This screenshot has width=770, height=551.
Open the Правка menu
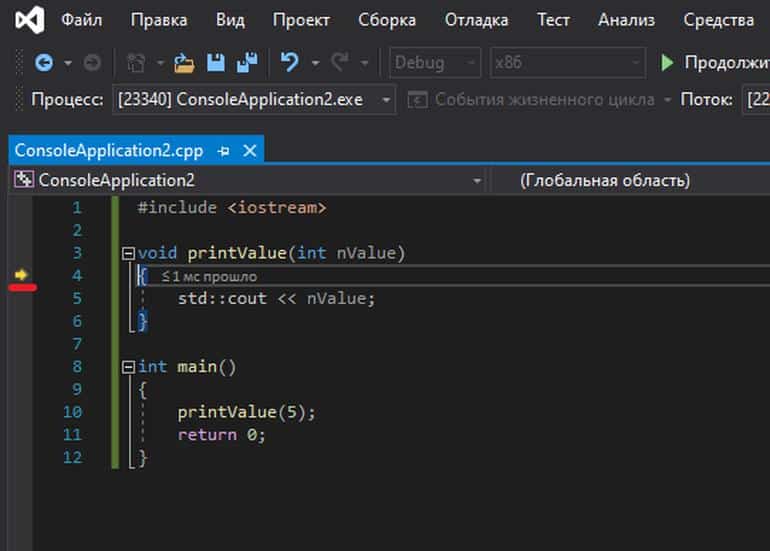pyautogui.click(x=159, y=20)
